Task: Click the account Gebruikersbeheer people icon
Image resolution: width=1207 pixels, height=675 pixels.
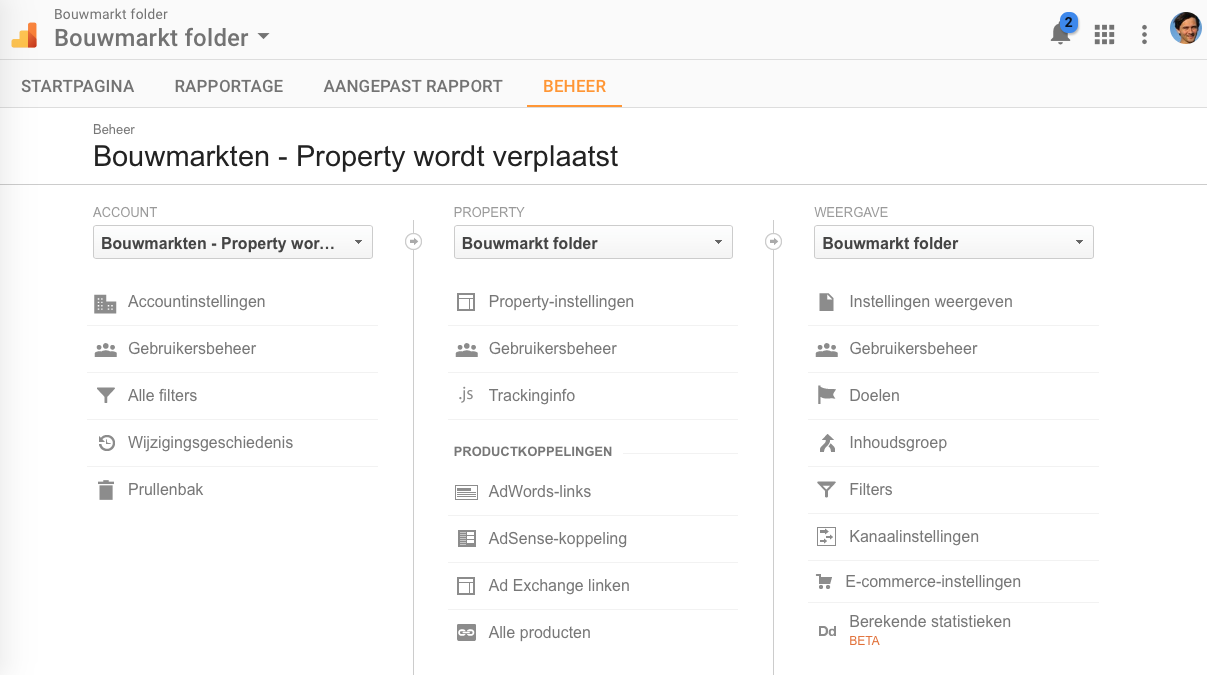Action: click(x=105, y=349)
